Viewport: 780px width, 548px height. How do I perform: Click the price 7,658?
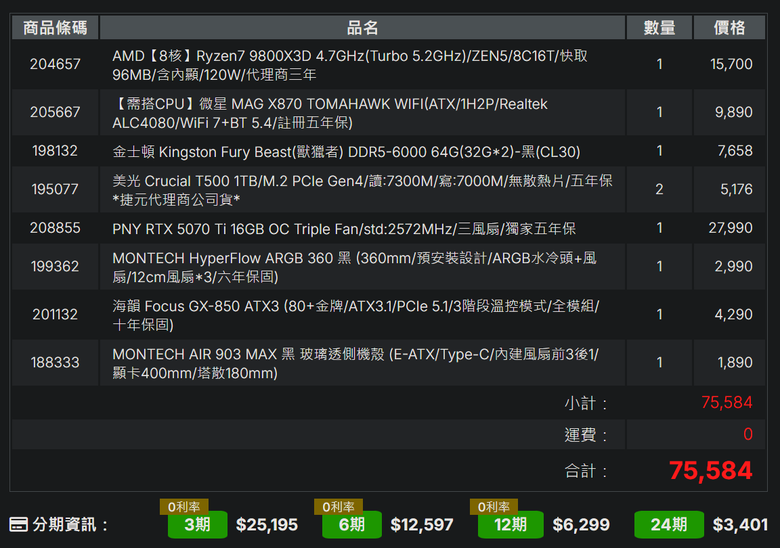pos(735,151)
